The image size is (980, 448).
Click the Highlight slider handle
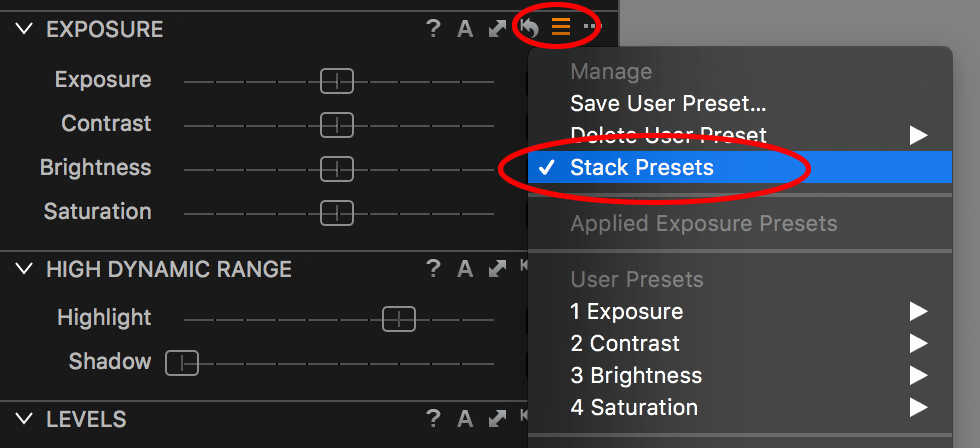(x=399, y=320)
